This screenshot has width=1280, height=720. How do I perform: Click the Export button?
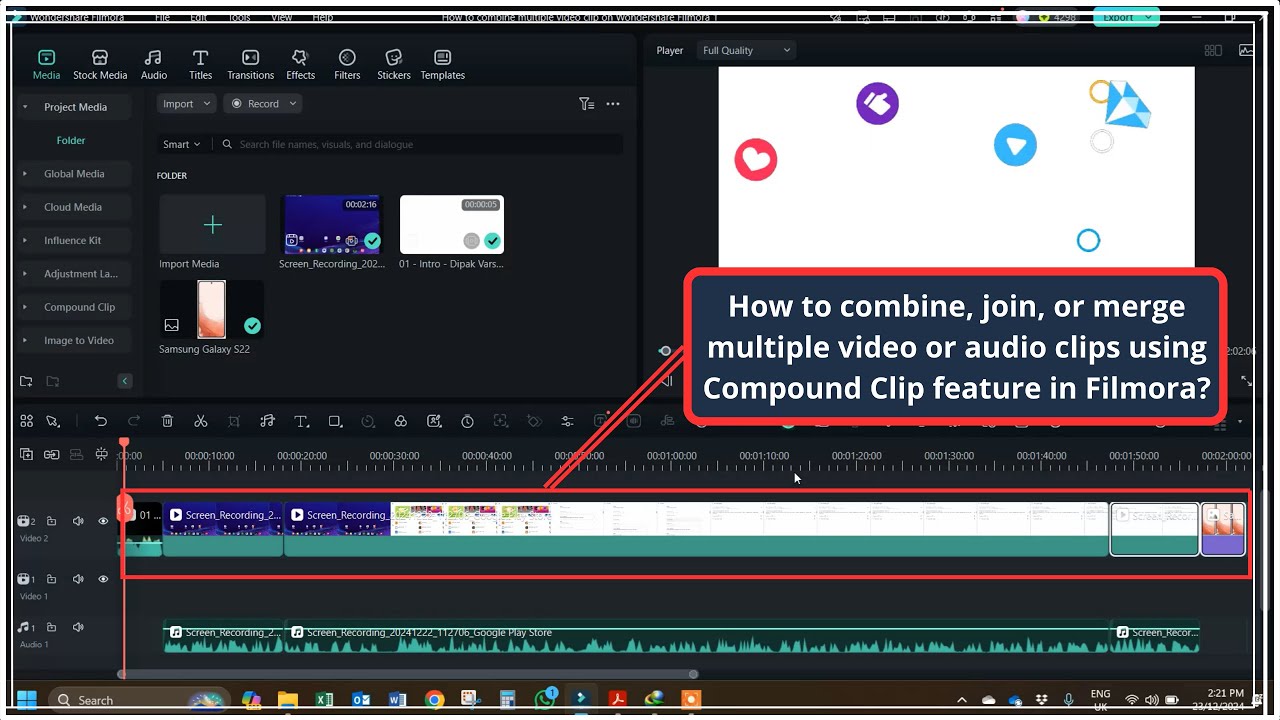tap(1126, 17)
